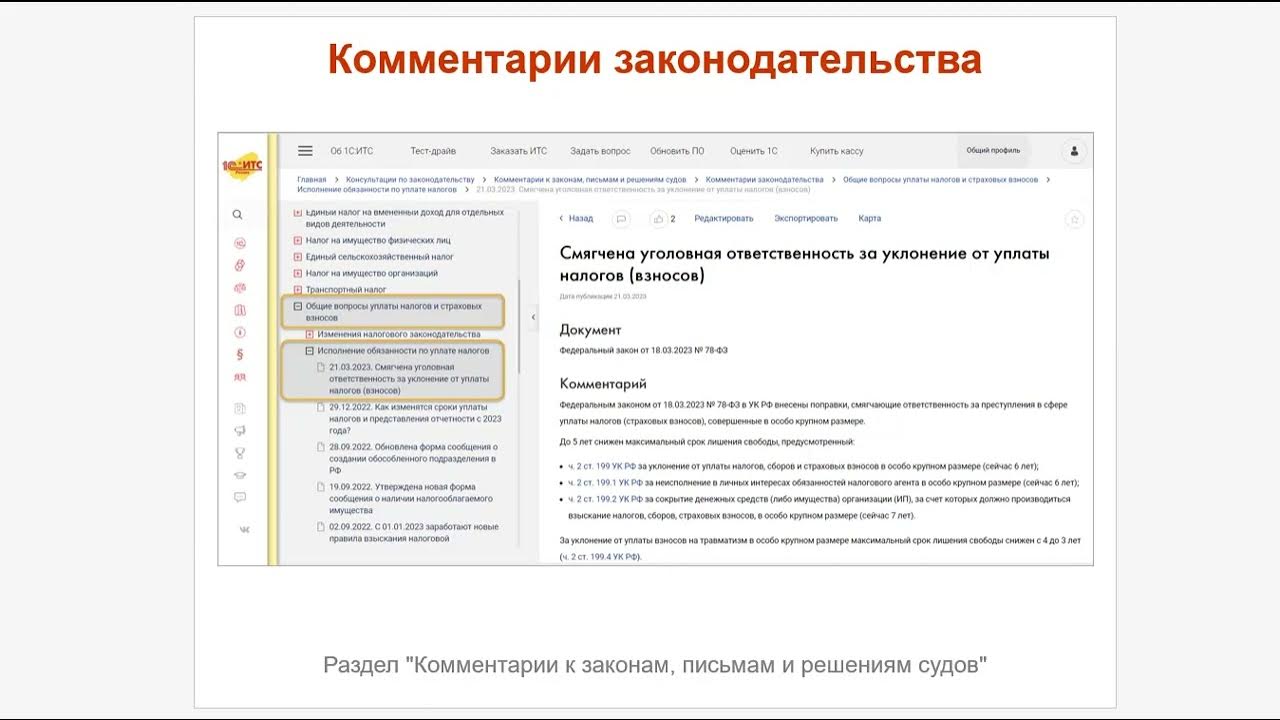This screenshot has height=720, width=1280.
Task: Open tree article dated 28.09.2022
Action: click(x=413, y=458)
